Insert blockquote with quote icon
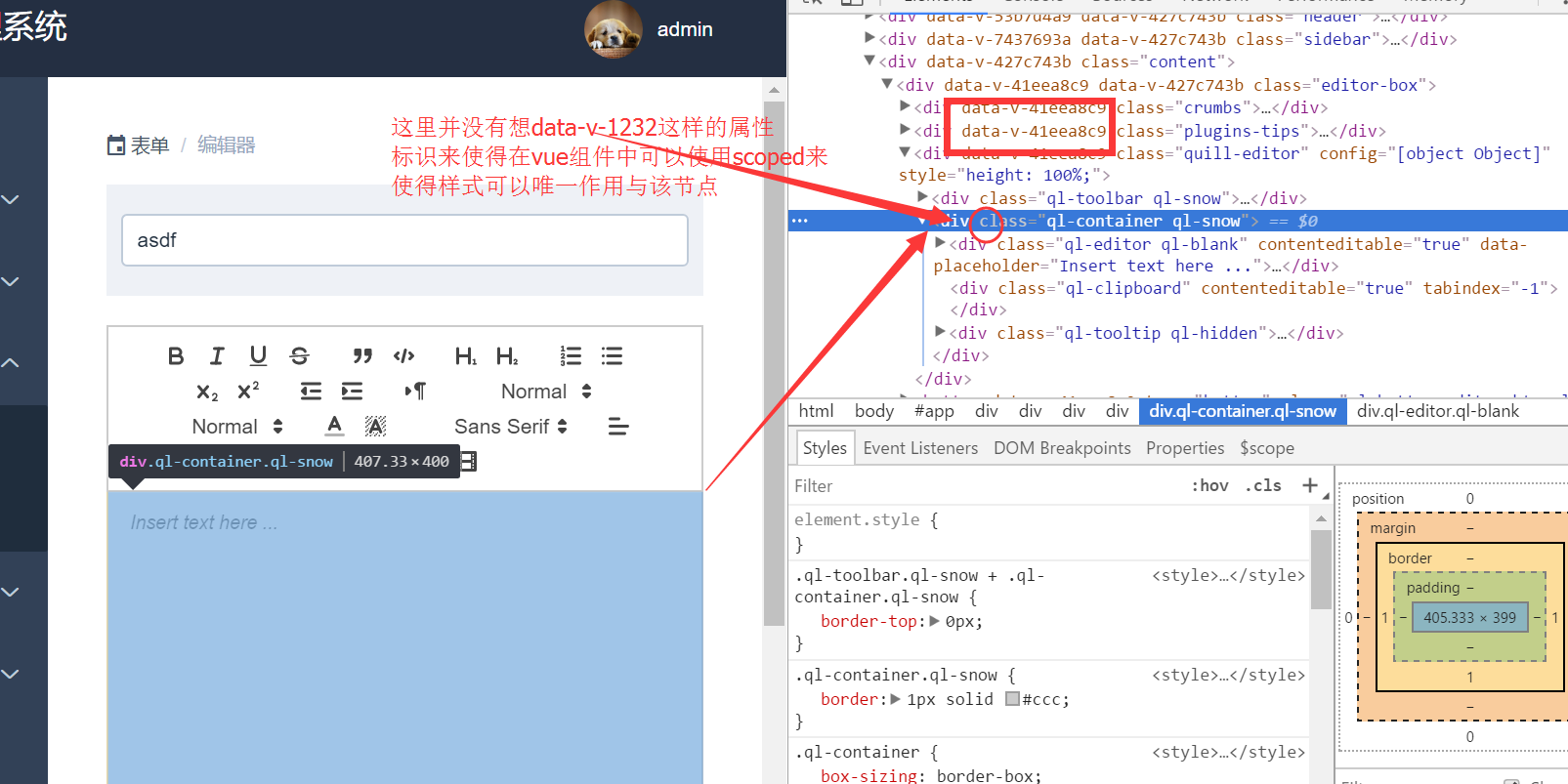This screenshot has height=784, width=1568. coord(362,356)
